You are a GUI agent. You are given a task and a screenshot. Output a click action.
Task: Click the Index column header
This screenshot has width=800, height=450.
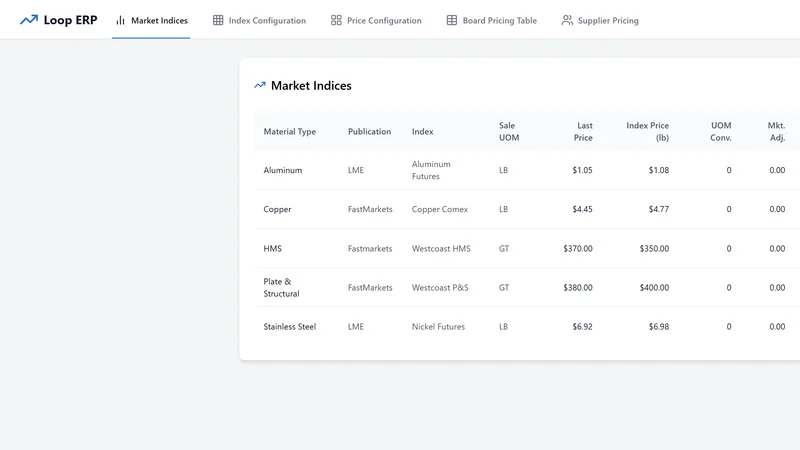pyautogui.click(x=422, y=132)
